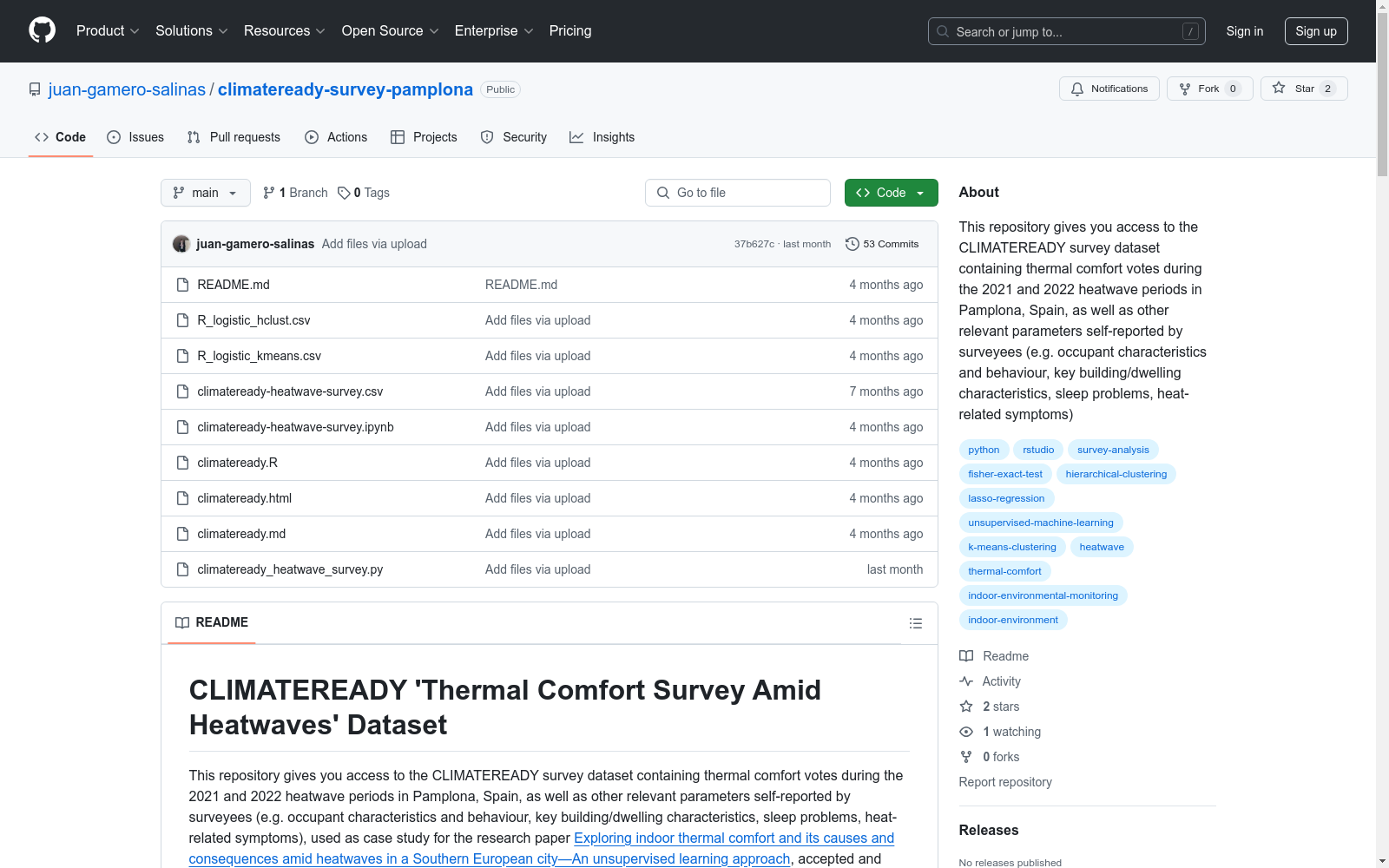Viewport: 1389px width, 868px height.
Task: Star the repository with Star button
Action: coord(1304,89)
